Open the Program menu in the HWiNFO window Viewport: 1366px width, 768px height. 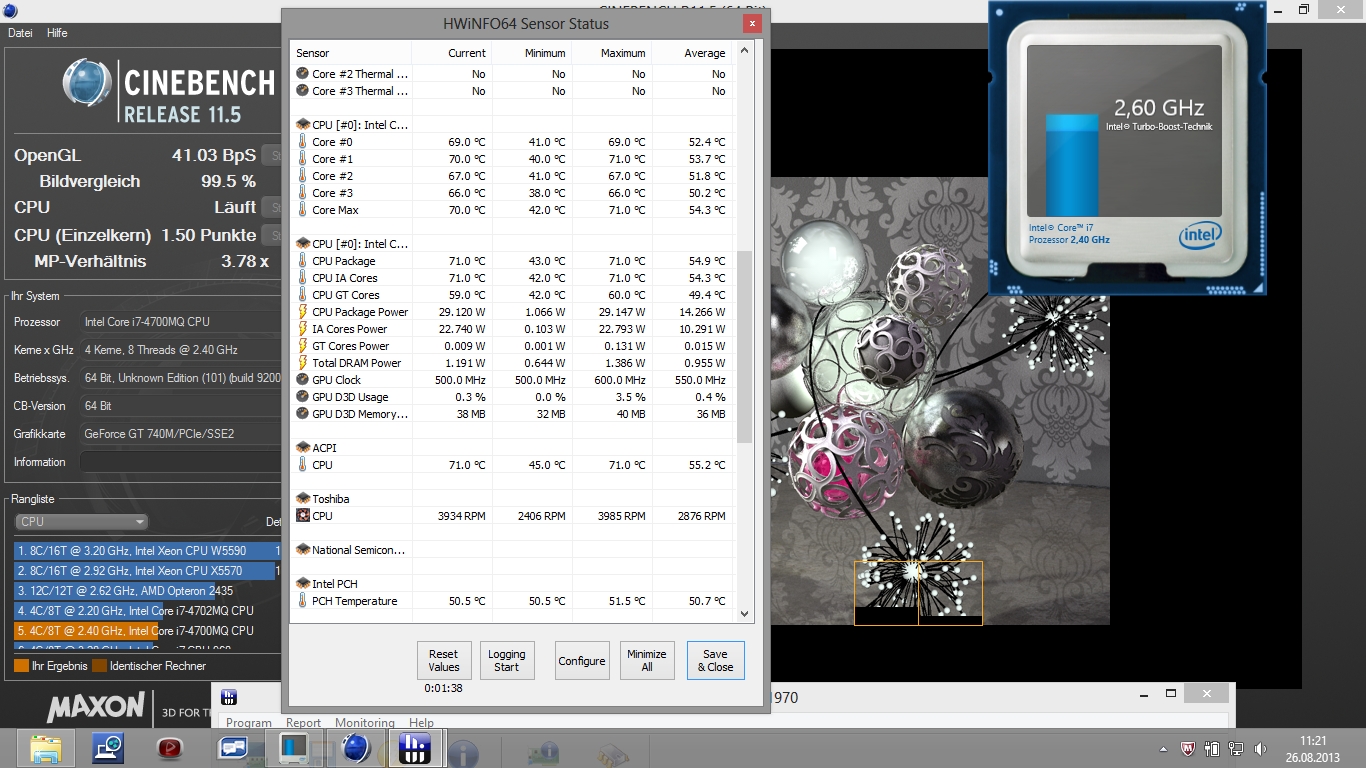tap(248, 723)
